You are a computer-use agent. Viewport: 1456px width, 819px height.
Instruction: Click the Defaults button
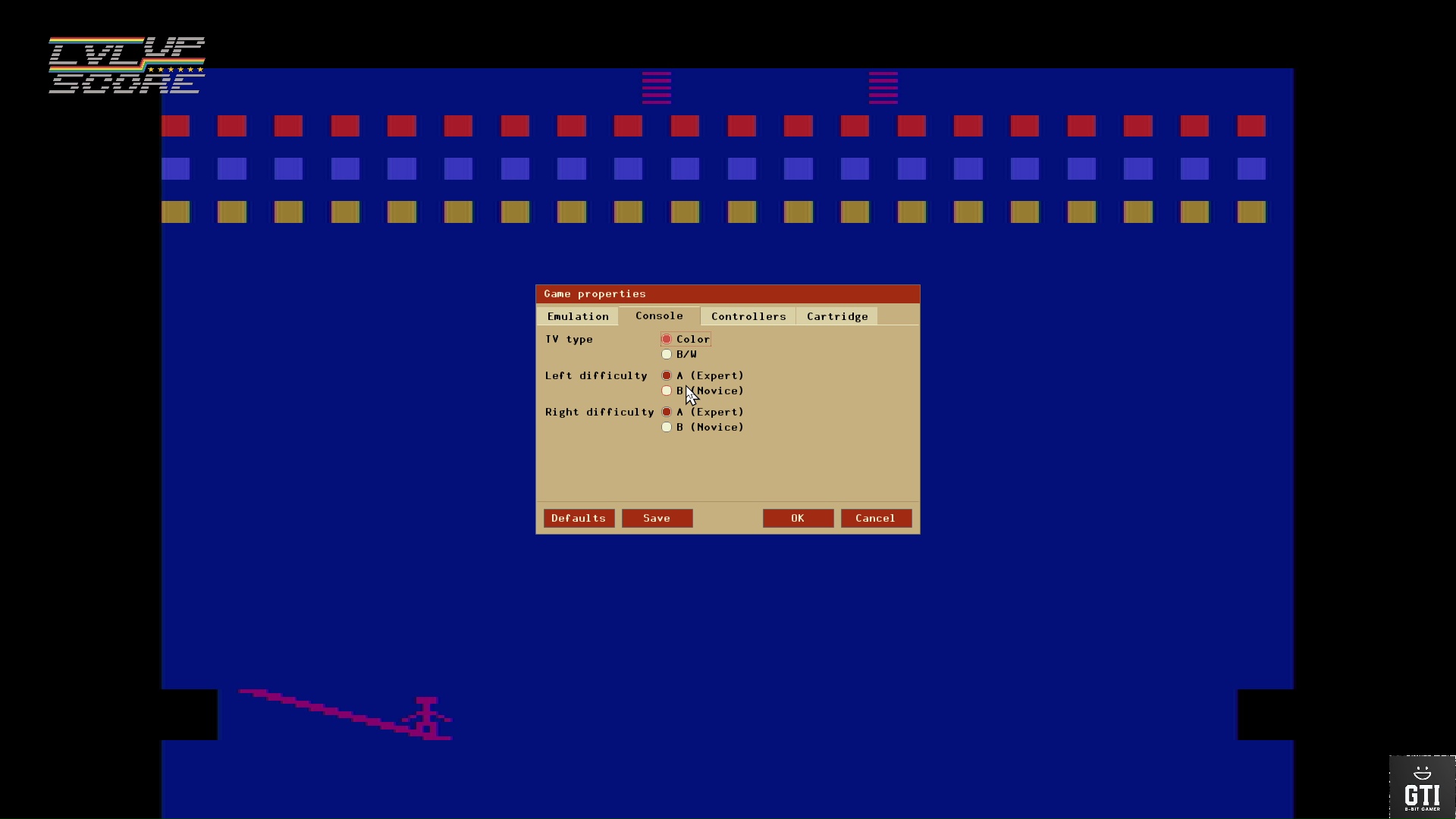579,518
